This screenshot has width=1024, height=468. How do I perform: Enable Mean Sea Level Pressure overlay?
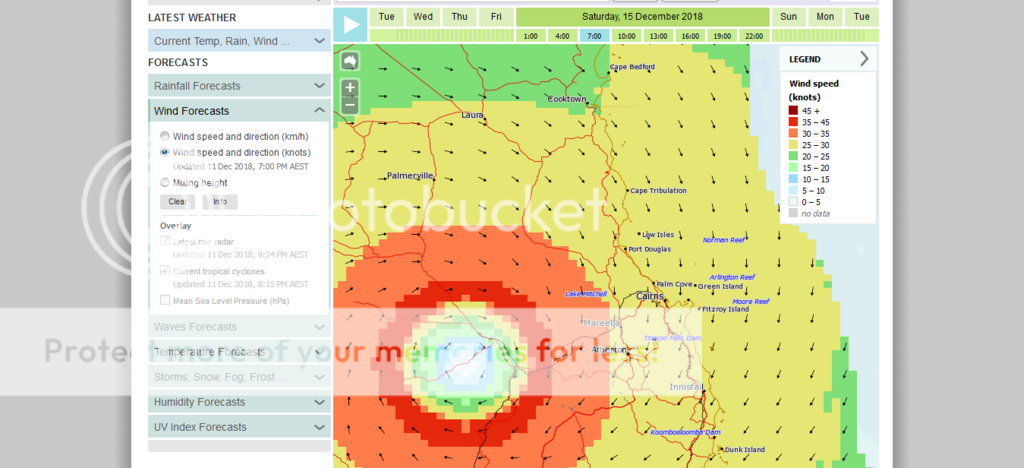165,301
